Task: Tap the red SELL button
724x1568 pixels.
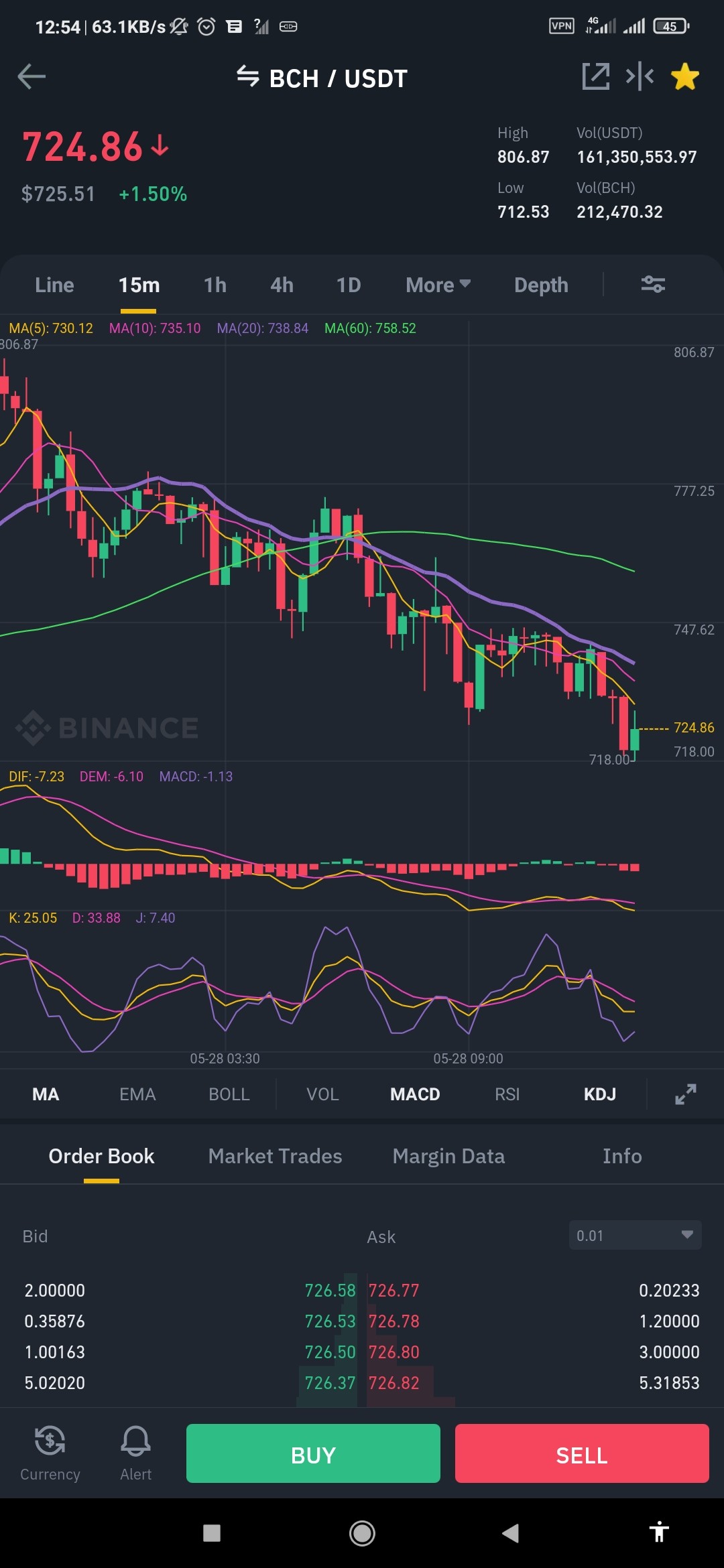Action: click(x=582, y=1453)
